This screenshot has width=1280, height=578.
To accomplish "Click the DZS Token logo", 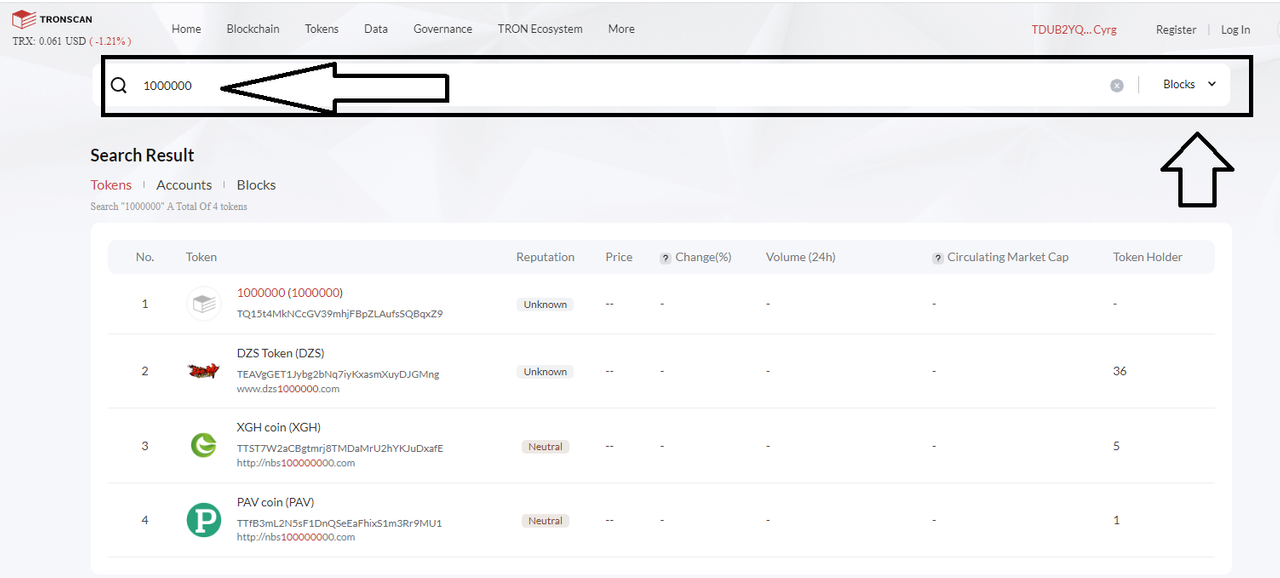I will (x=204, y=371).
